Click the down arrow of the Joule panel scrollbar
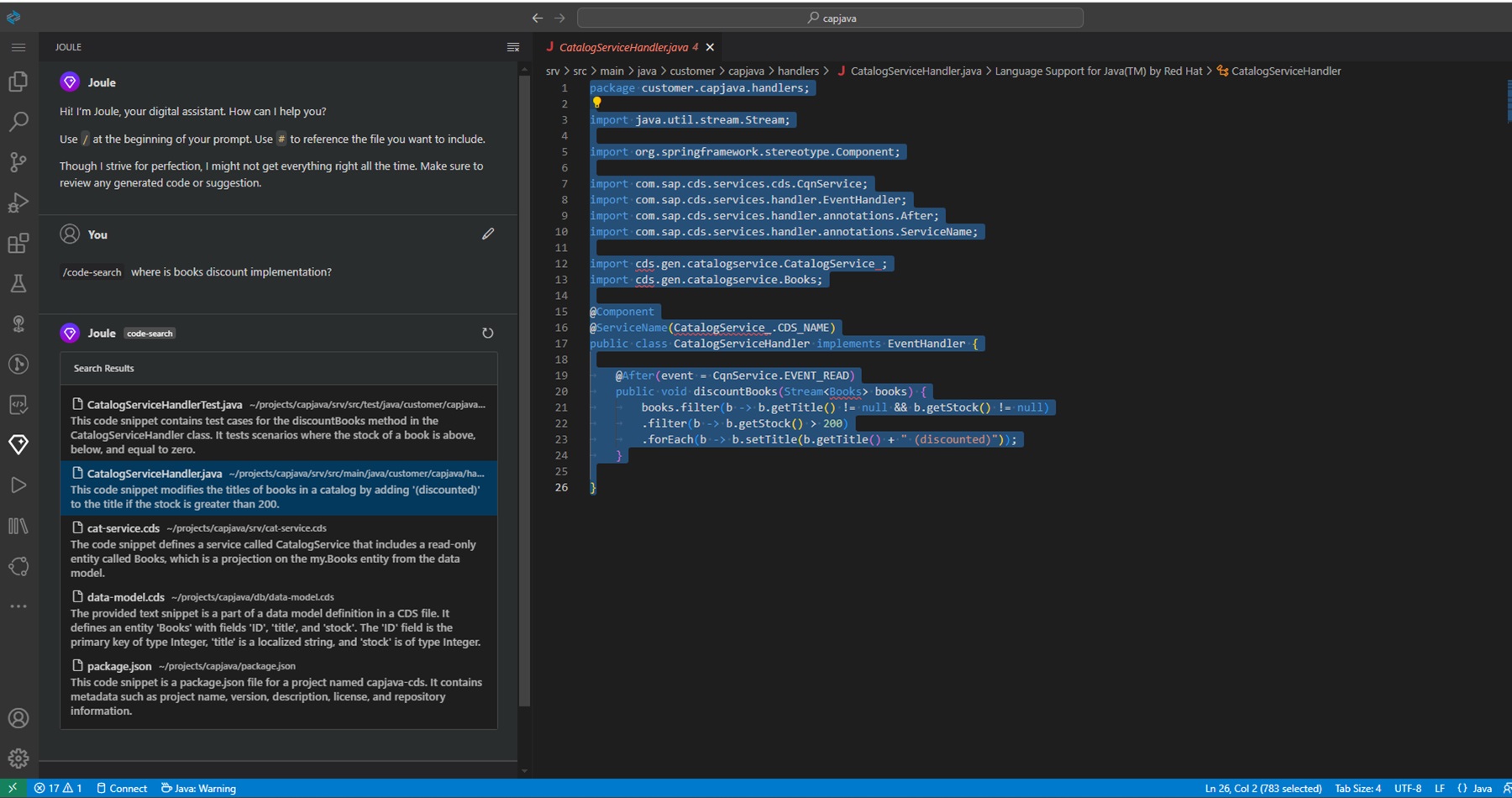The height and width of the screenshot is (798, 1512). tap(524, 770)
